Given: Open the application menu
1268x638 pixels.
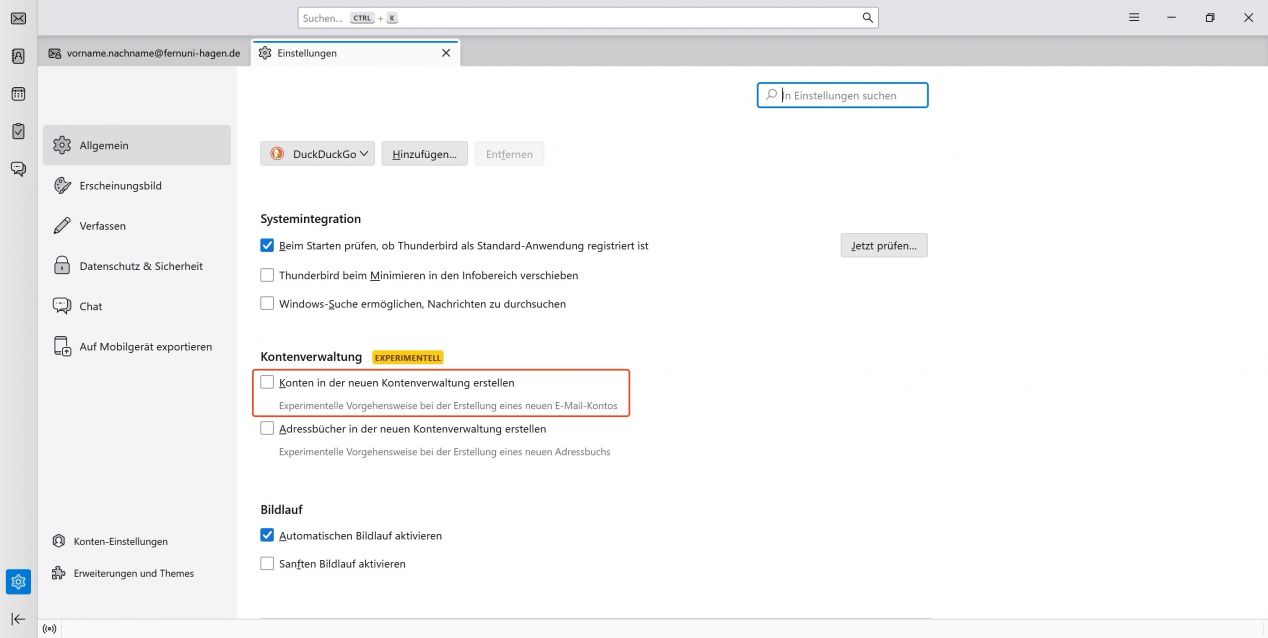Looking at the screenshot, I should click(1133, 17).
